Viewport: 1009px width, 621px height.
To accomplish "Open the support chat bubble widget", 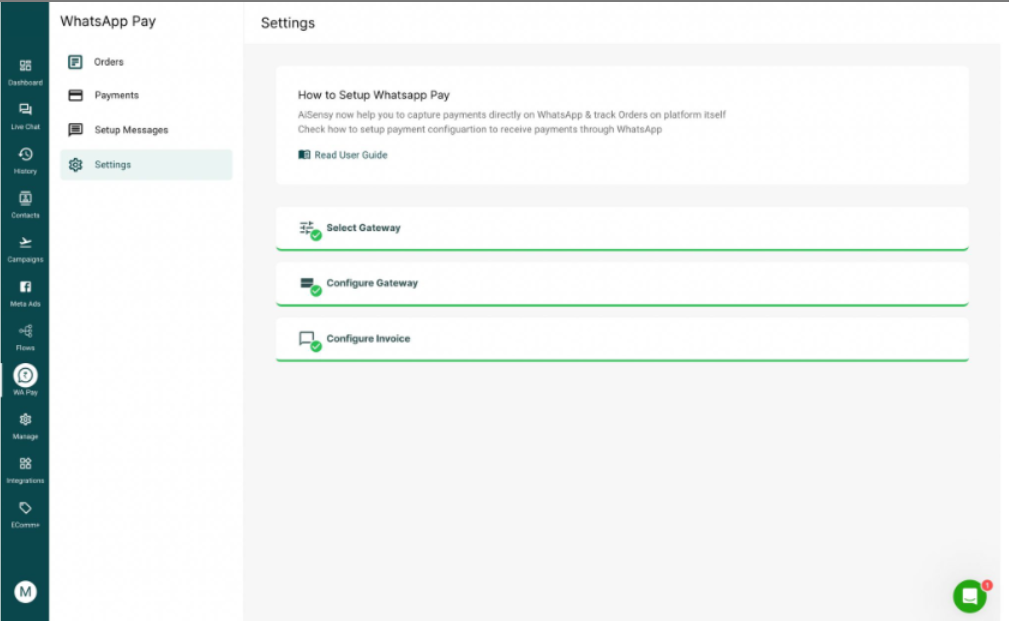I will [969, 596].
